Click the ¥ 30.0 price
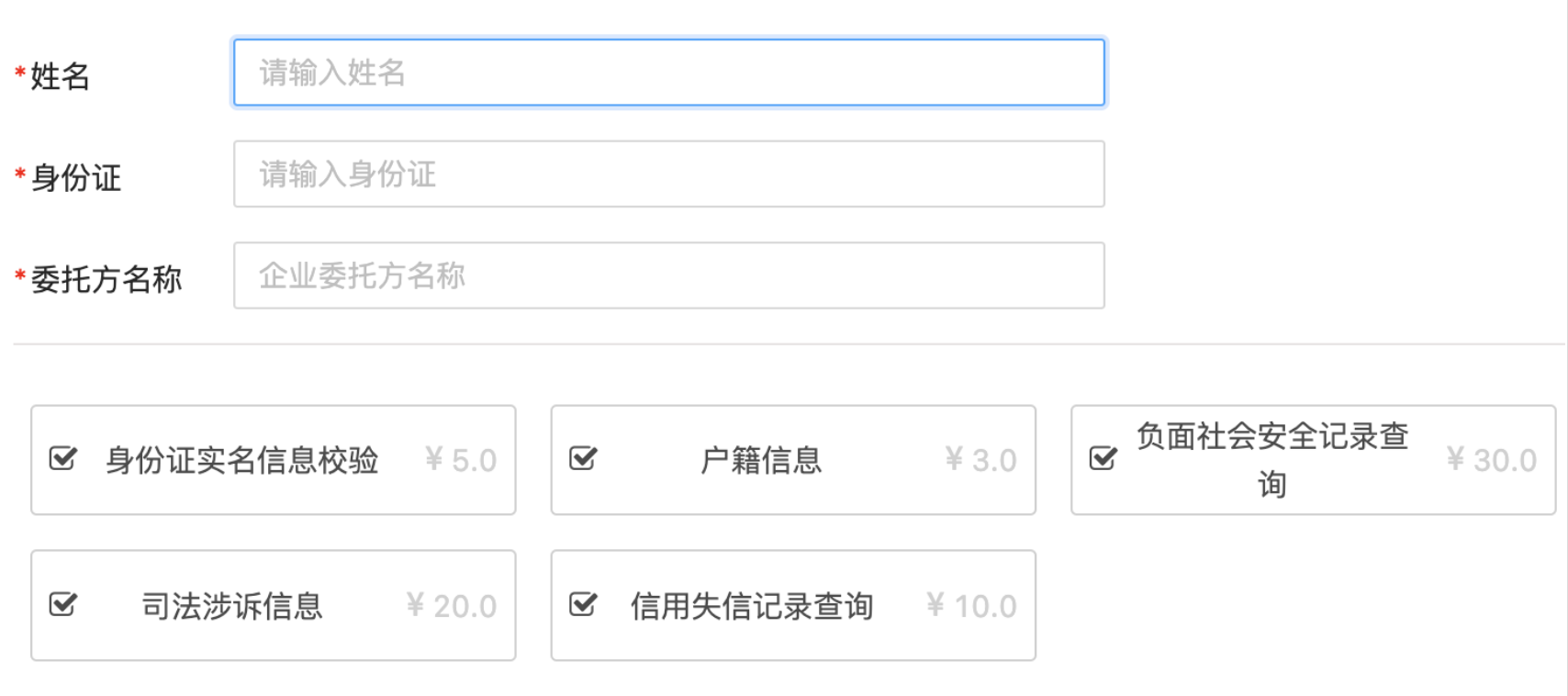The width and height of the screenshot is (1568, 696). click(1491, 460)
